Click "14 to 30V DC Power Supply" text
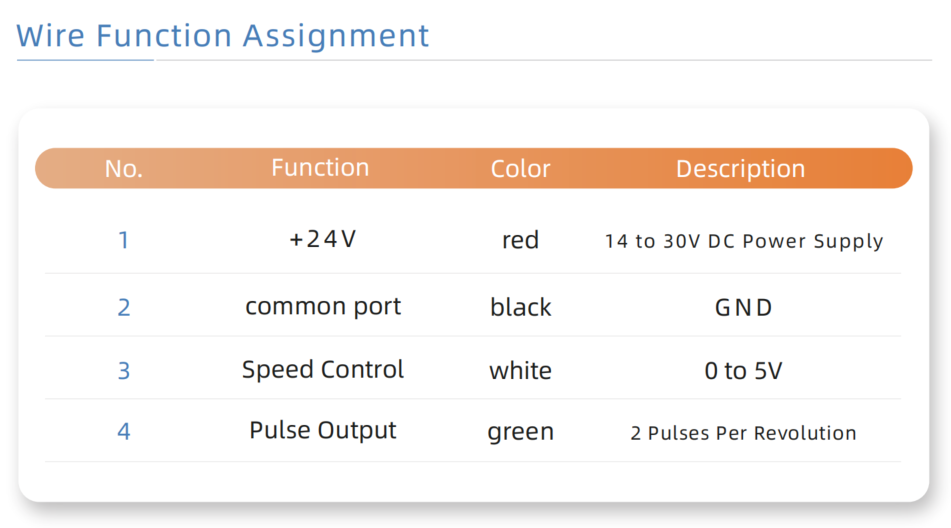This screenshot has height=528, width=951. click(744, 241)
